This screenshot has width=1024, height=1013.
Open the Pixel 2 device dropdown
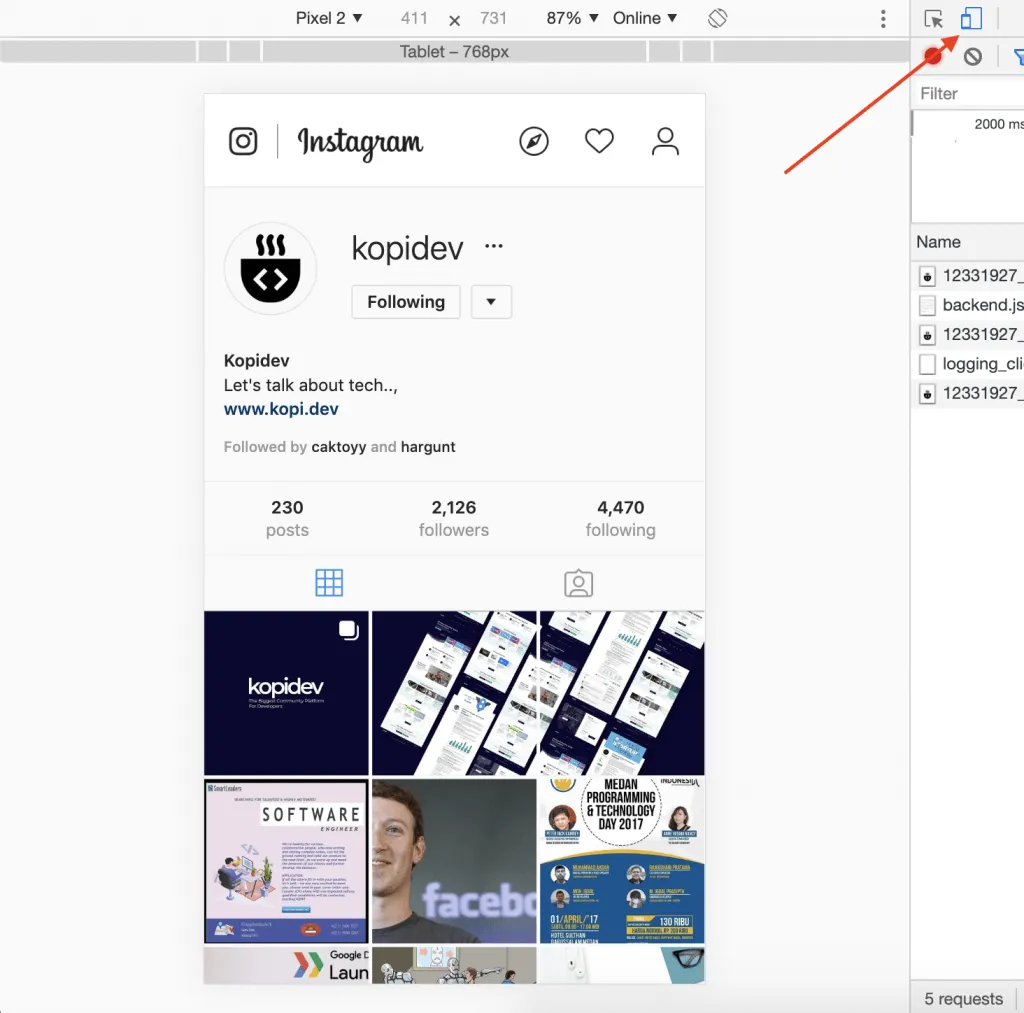(329, 18)
